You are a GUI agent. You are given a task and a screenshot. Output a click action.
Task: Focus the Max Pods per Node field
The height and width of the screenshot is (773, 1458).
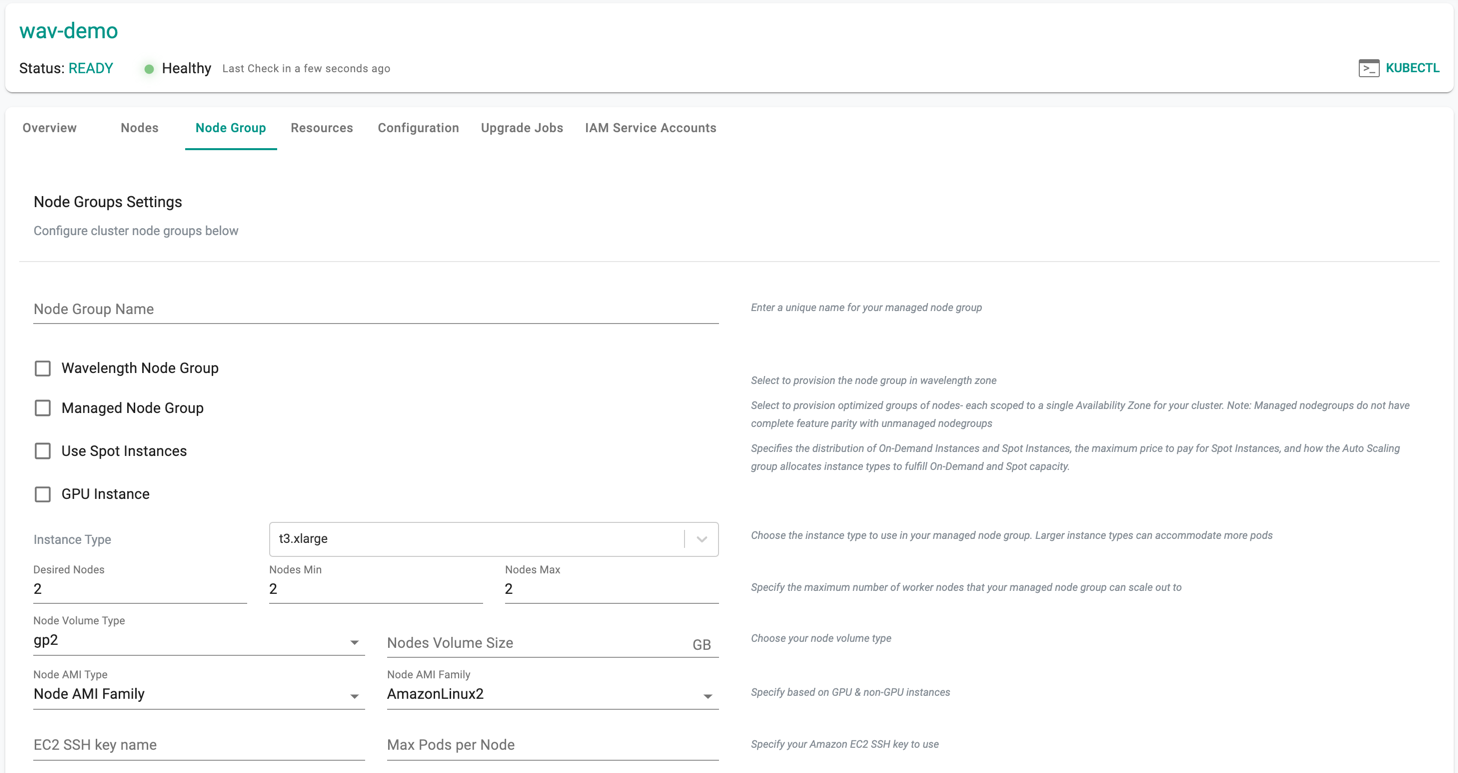tap(553, 745)
